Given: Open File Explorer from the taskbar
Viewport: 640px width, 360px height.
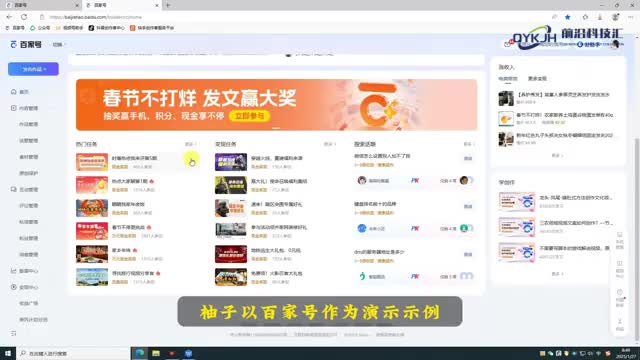Looking at the screenshot, I should click(x=156, y=353).
